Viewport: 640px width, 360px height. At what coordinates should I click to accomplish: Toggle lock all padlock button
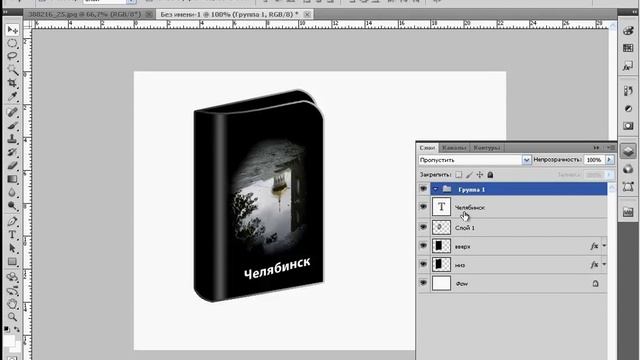coord(490,175)
